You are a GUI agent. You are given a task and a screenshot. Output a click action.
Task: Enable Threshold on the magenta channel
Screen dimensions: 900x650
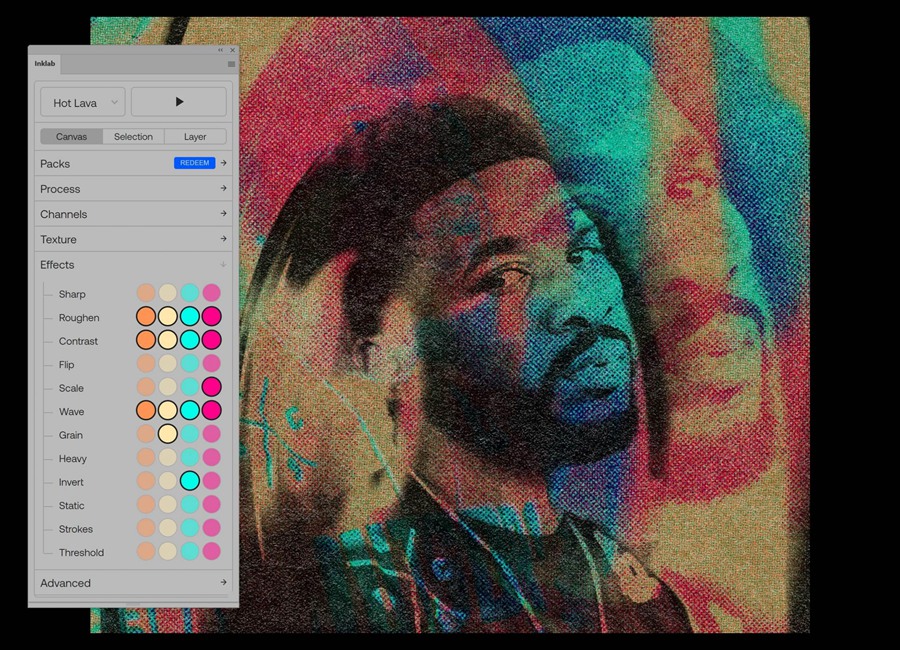coord(211,551)
